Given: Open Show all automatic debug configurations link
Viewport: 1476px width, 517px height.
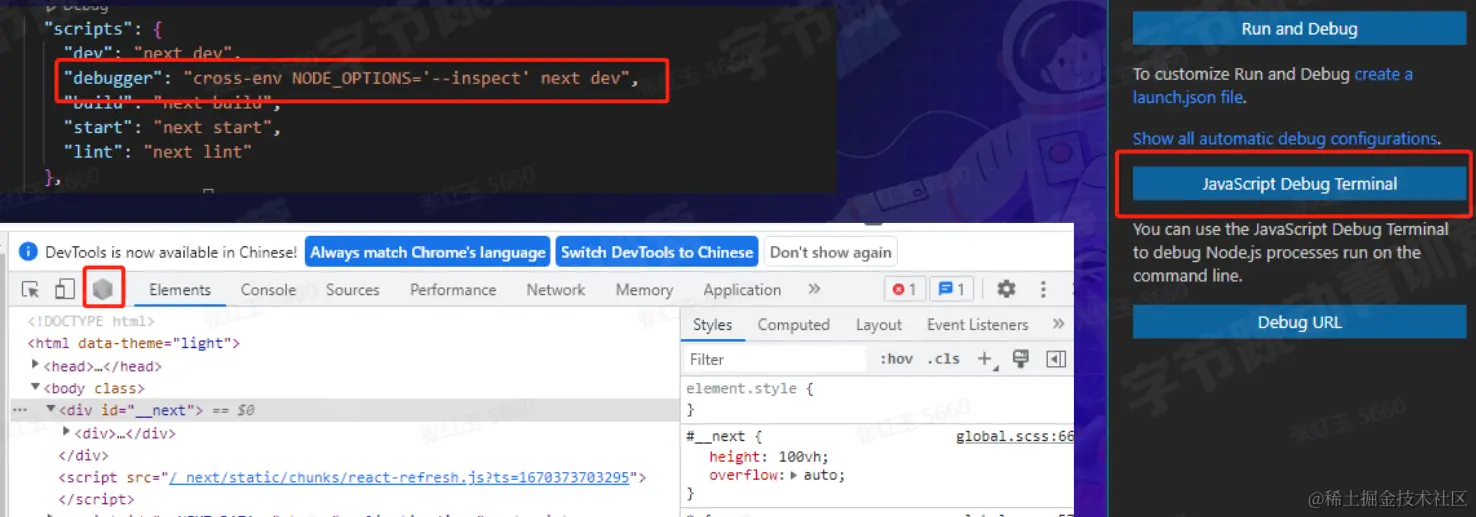Looking at the screenshot, I should (1285, 139).
